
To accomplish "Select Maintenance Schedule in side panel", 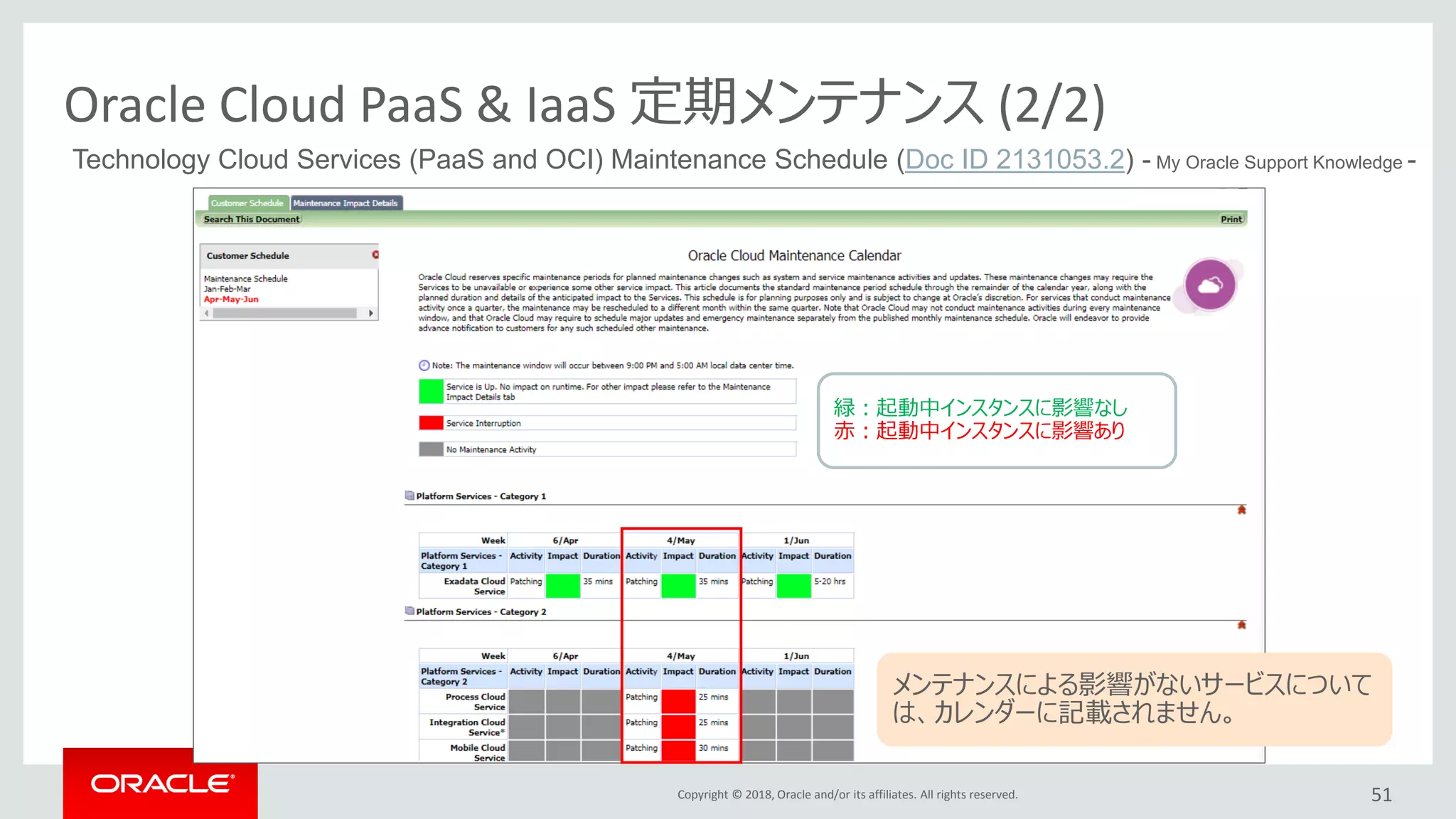I will tap(246, 279).
